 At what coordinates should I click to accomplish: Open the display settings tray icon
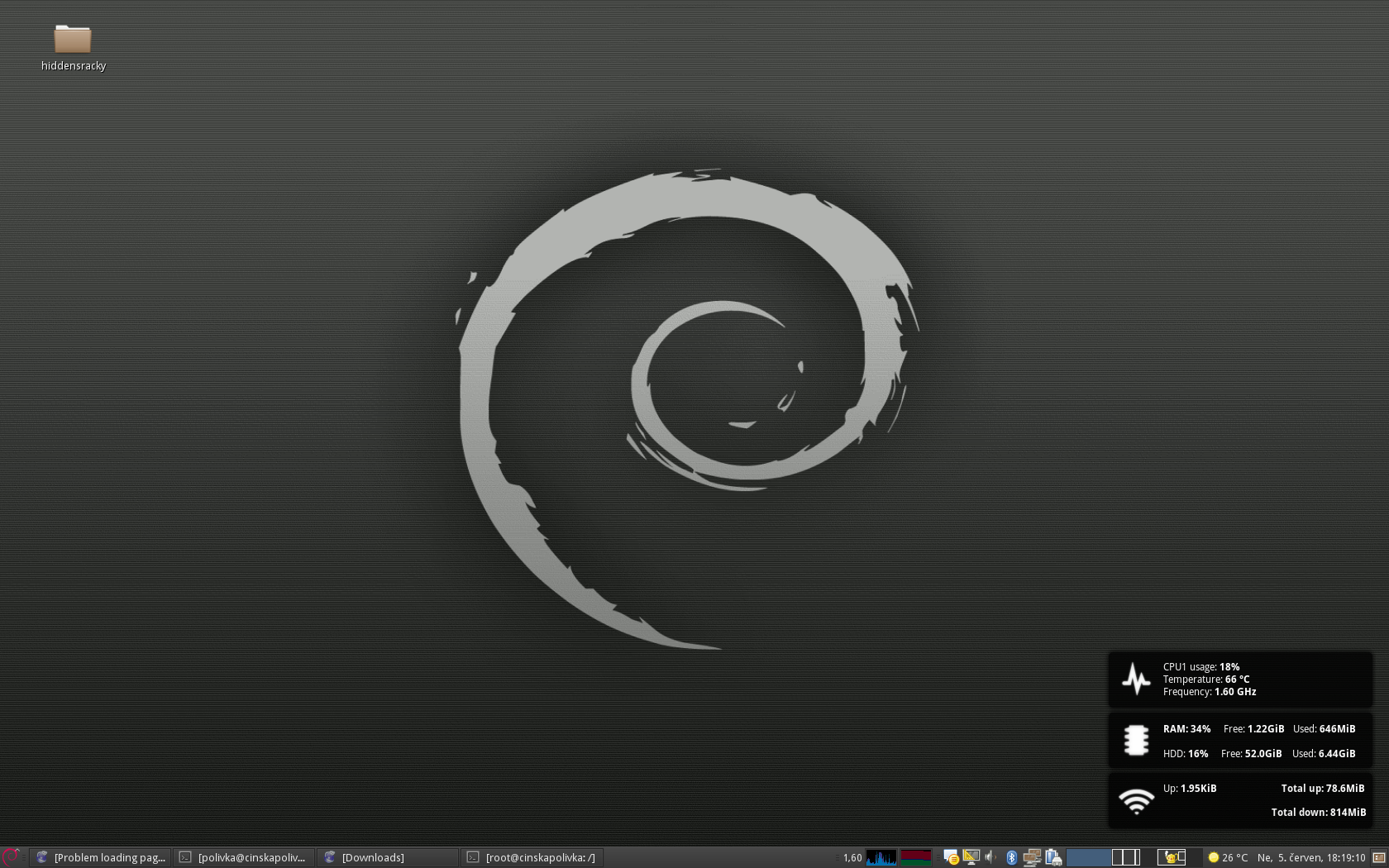point(971,857)
